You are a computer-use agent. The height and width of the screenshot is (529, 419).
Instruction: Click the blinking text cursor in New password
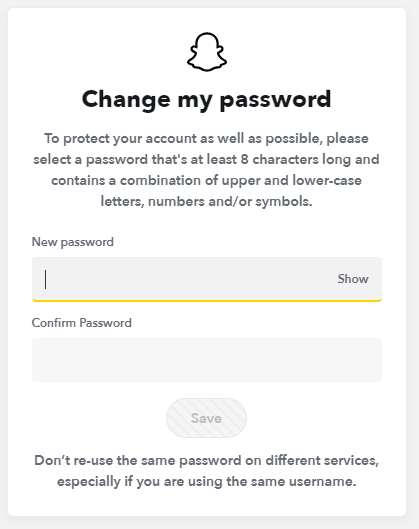pyautogui.click(x=46, y=279)
